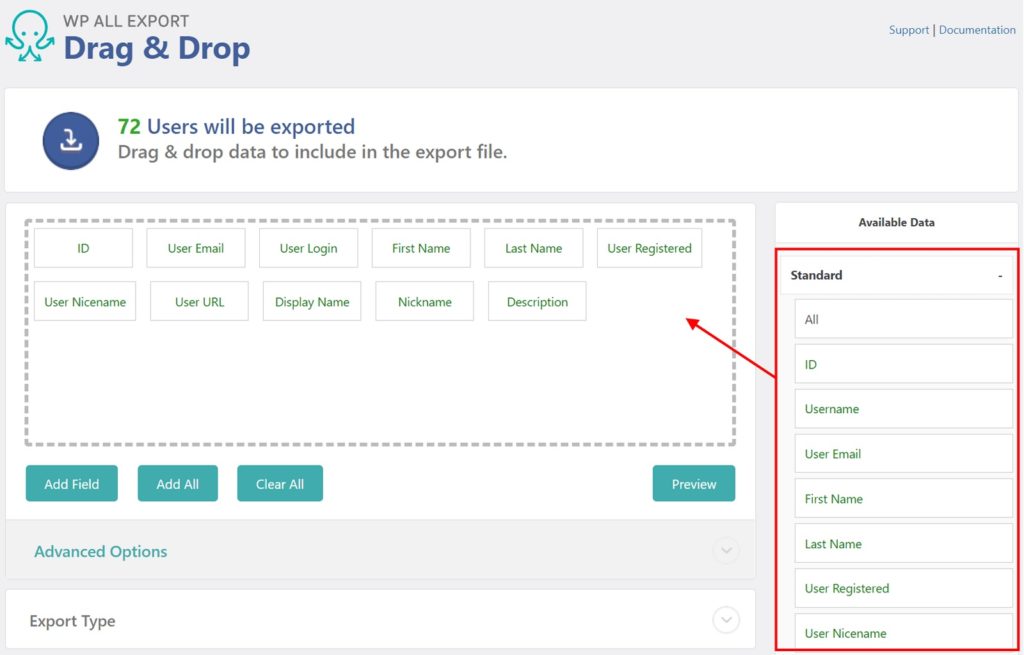Viewport: 1024px width, 655px height.
Task: Collapse the Standard section in Available Data
Action: 999,275
